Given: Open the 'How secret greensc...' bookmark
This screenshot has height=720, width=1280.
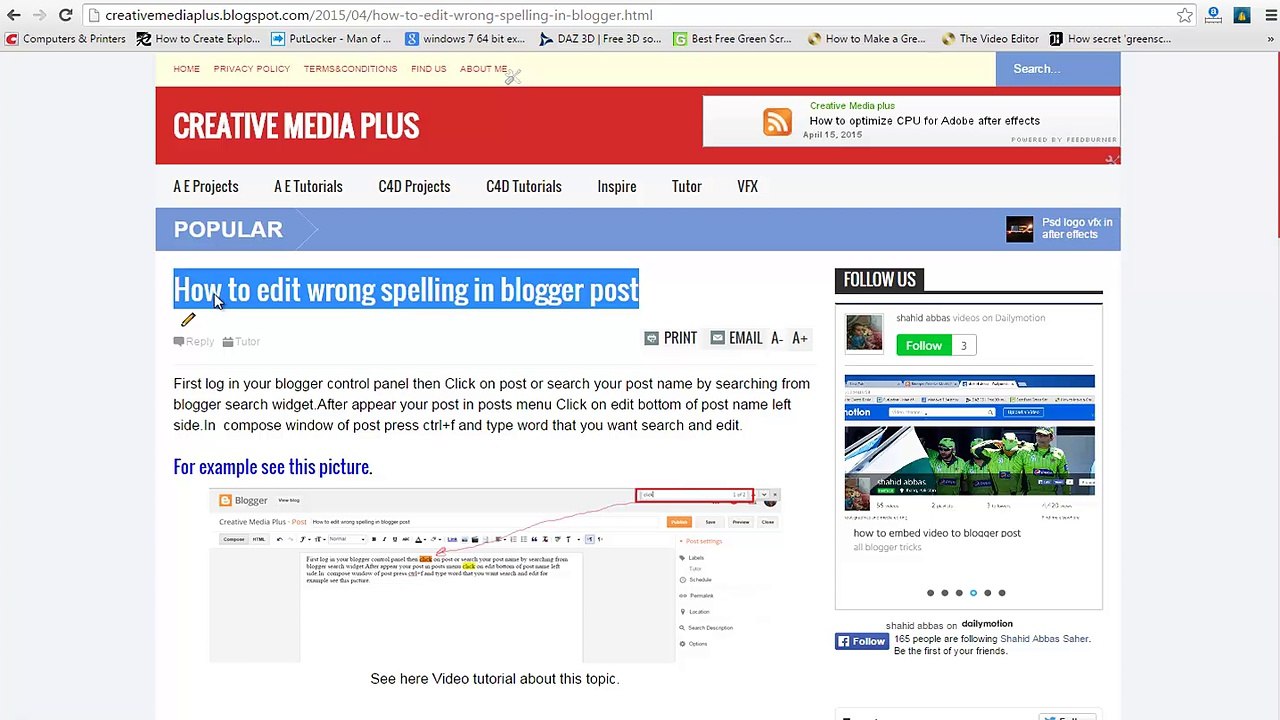Looking at the screenshot, I should 1110,39.
